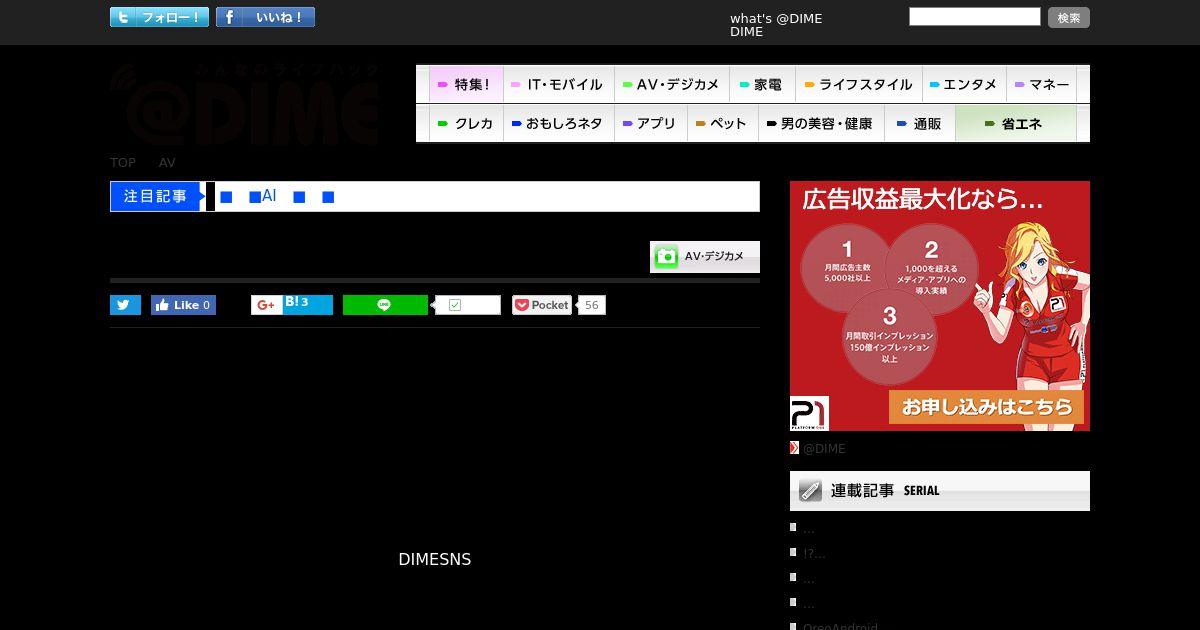Viewport: 1200px width, 630px height.
Task: Focus the search input field
Action: point(975,16)
